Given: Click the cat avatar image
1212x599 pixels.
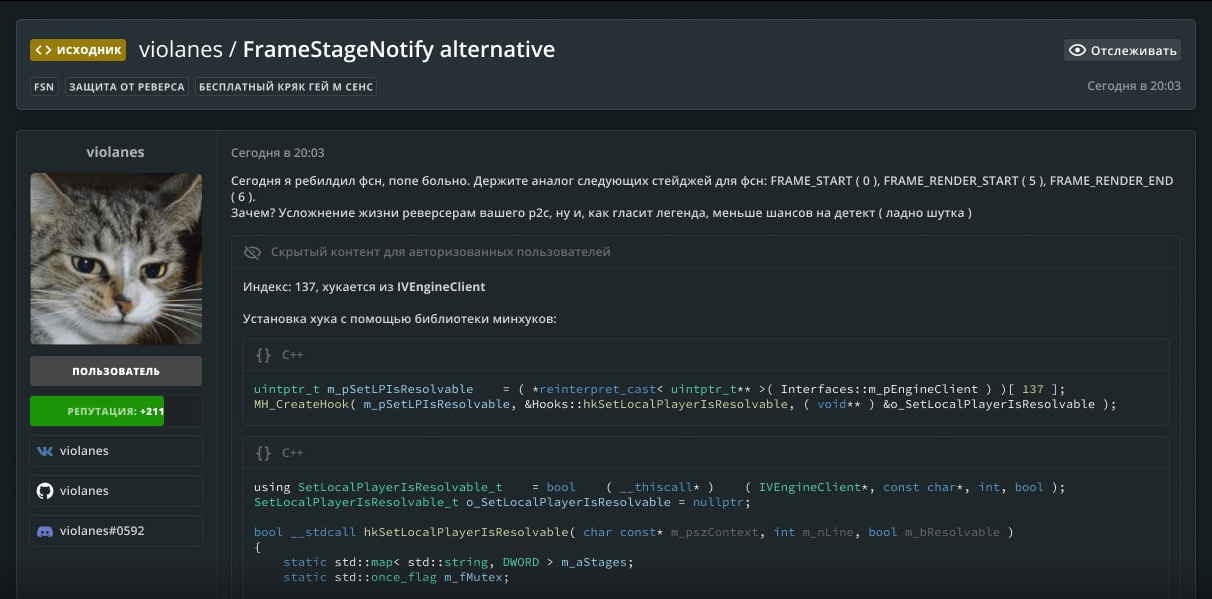Looking at the screenshot, I should point(116,258).
